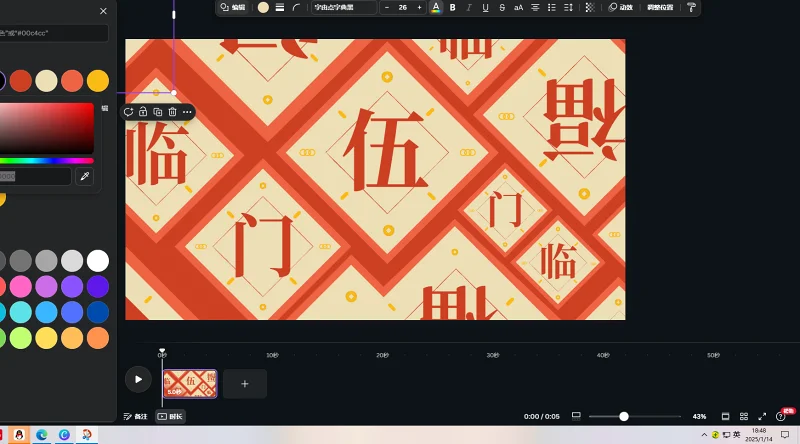Toggle uppercase aA formatting

518,7
